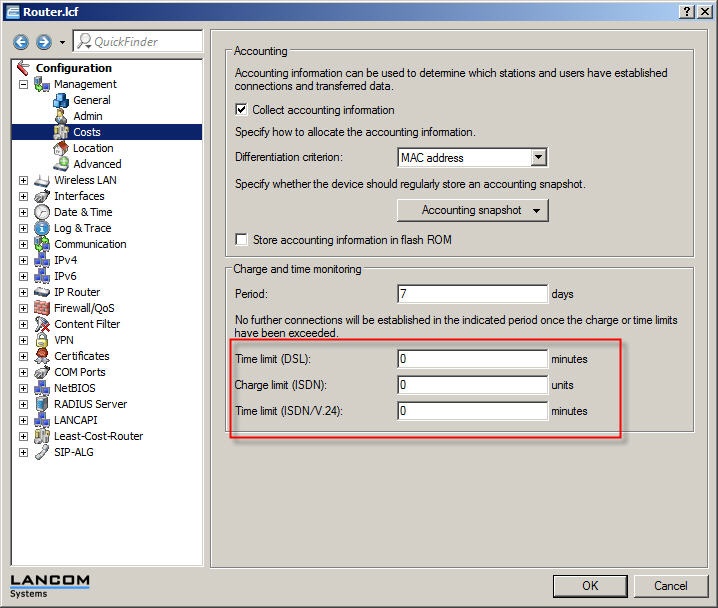Select the Content Filter icon
The image size is (718, 608).
point(42,324)
